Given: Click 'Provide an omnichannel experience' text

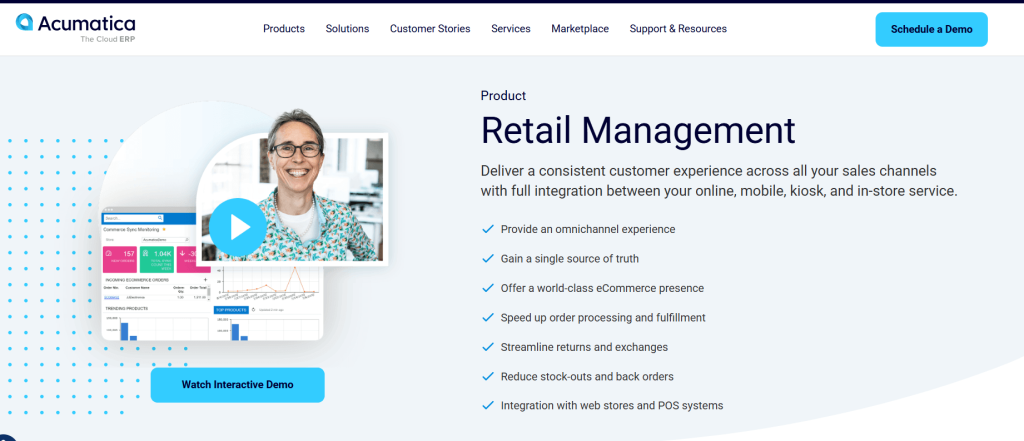Looking at the screenshot, I should (588, 229).
